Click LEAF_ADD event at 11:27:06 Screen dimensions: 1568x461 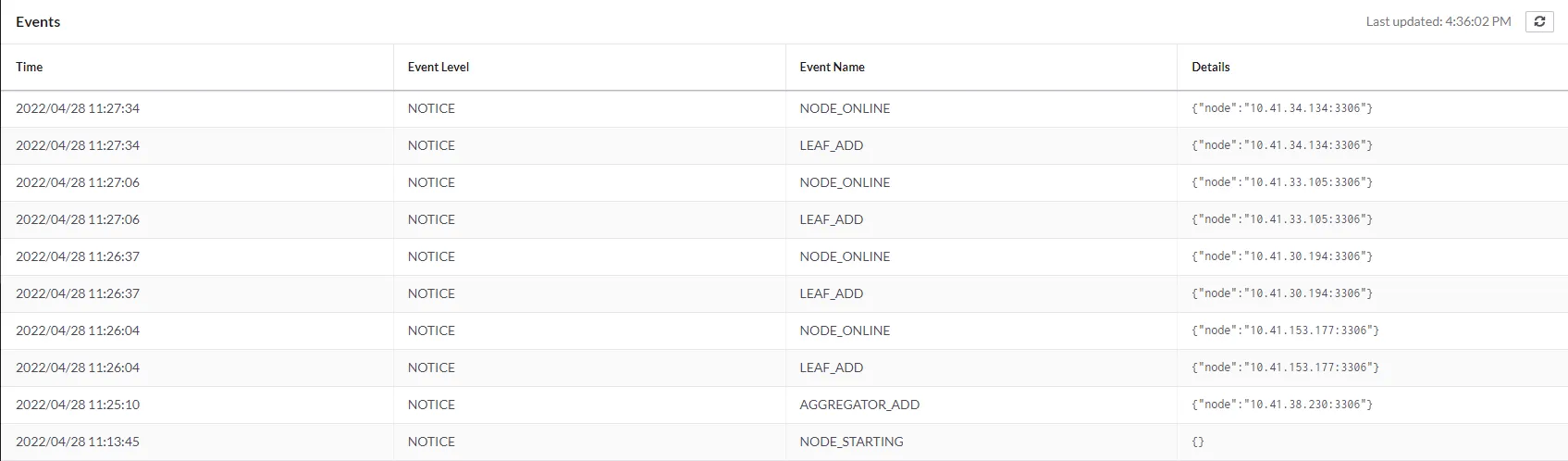[x=831, y=219]
